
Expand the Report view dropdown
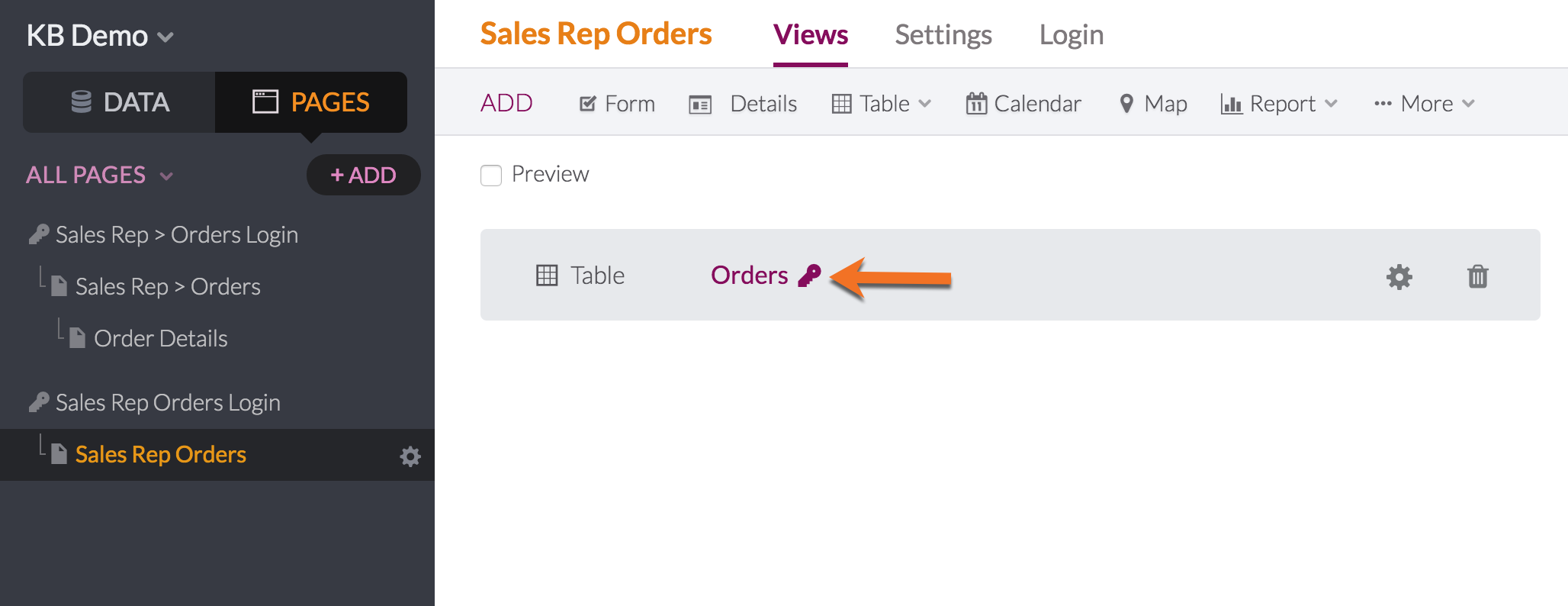click(x=1279, y=104)
